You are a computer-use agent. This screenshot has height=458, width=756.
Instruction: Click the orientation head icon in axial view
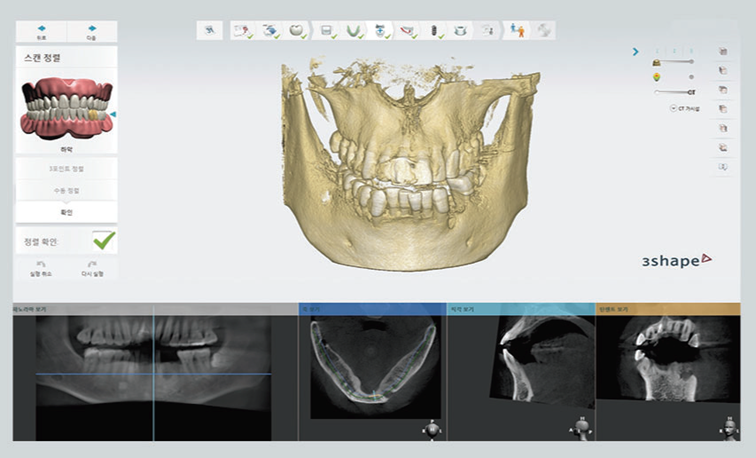[432, 429]
